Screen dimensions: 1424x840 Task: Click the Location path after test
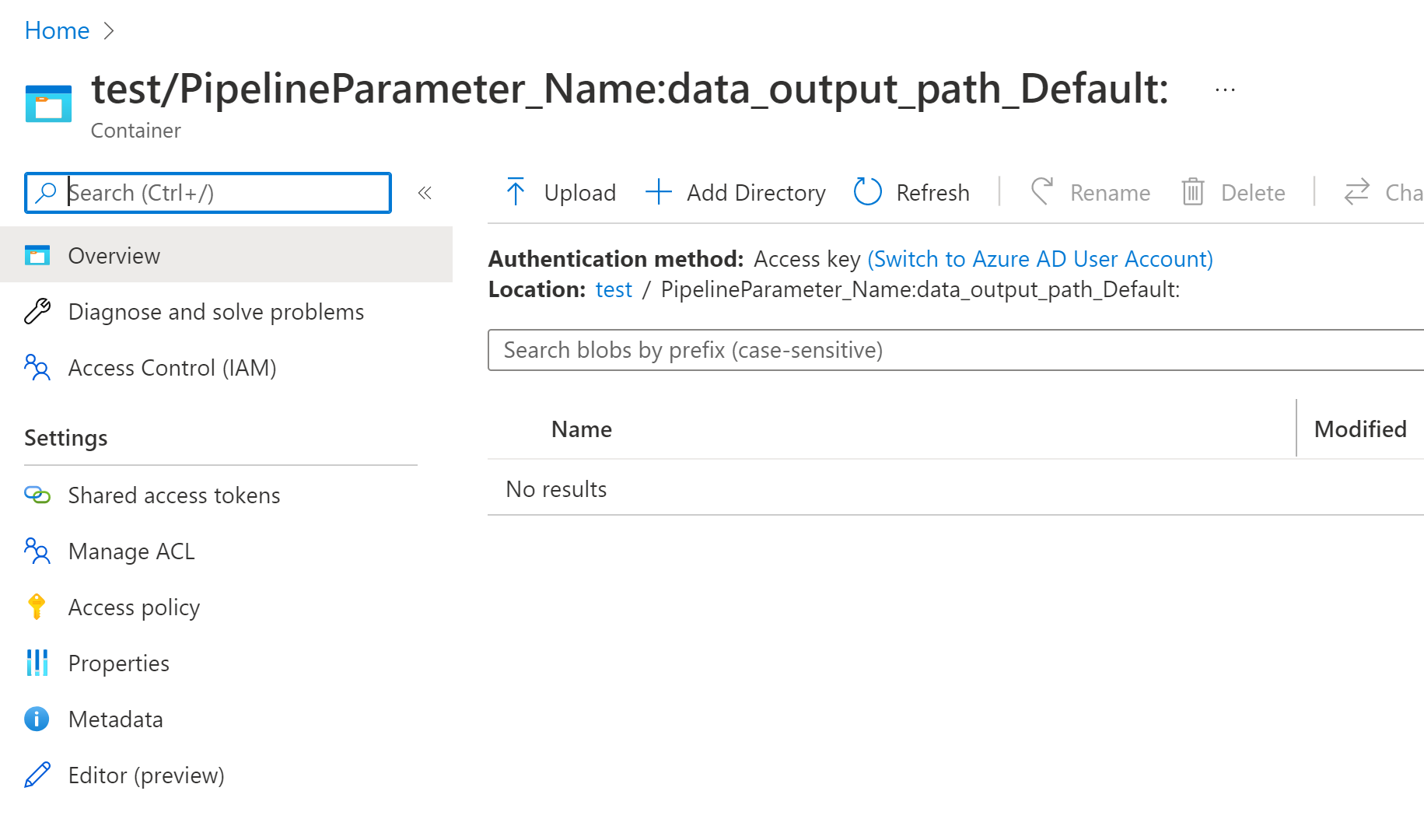tap(920, 289)
